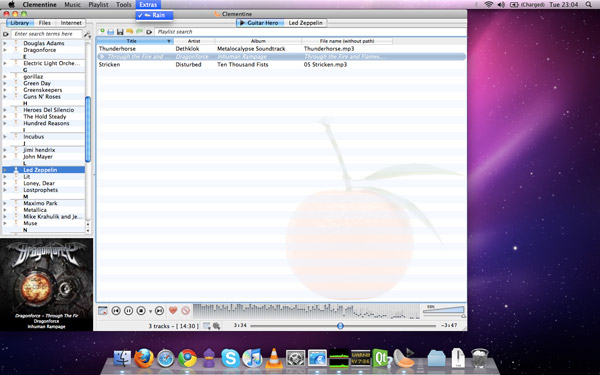Screen dimensions: 600x375
Task: Select the Stricken track row
Action: click(281, 65)
